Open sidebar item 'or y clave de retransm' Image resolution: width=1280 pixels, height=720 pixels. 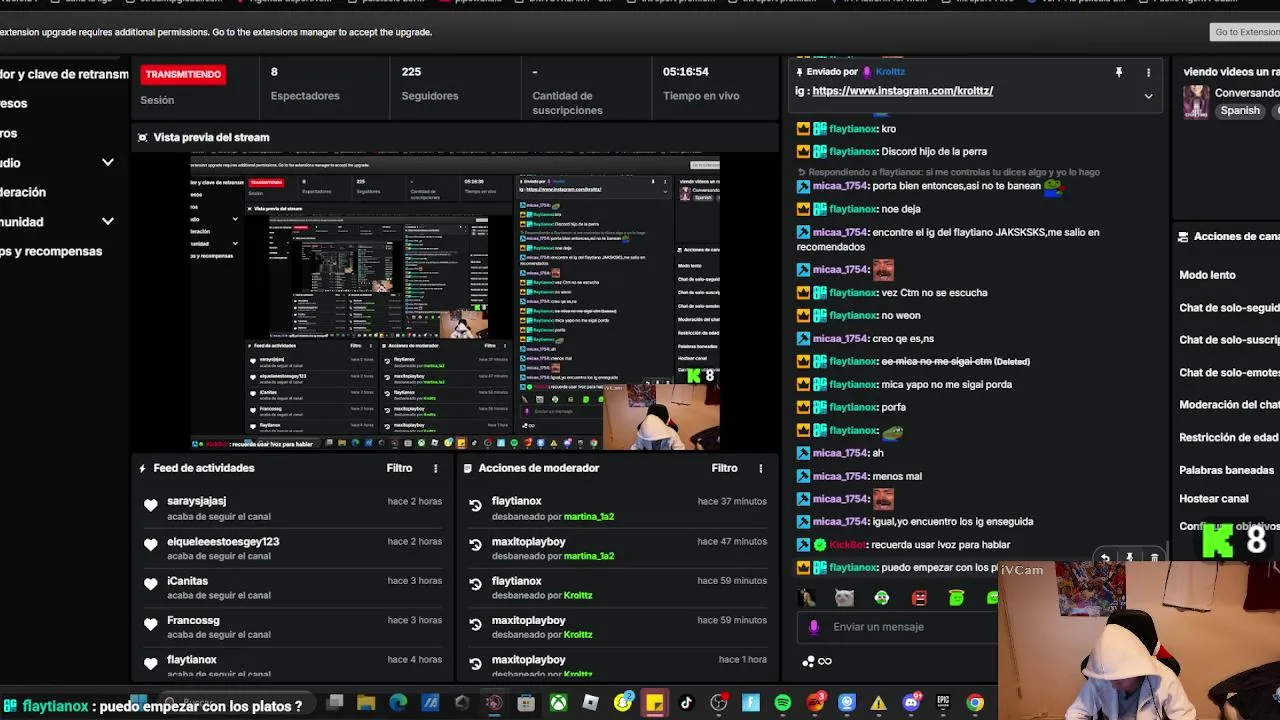(64, 74)
